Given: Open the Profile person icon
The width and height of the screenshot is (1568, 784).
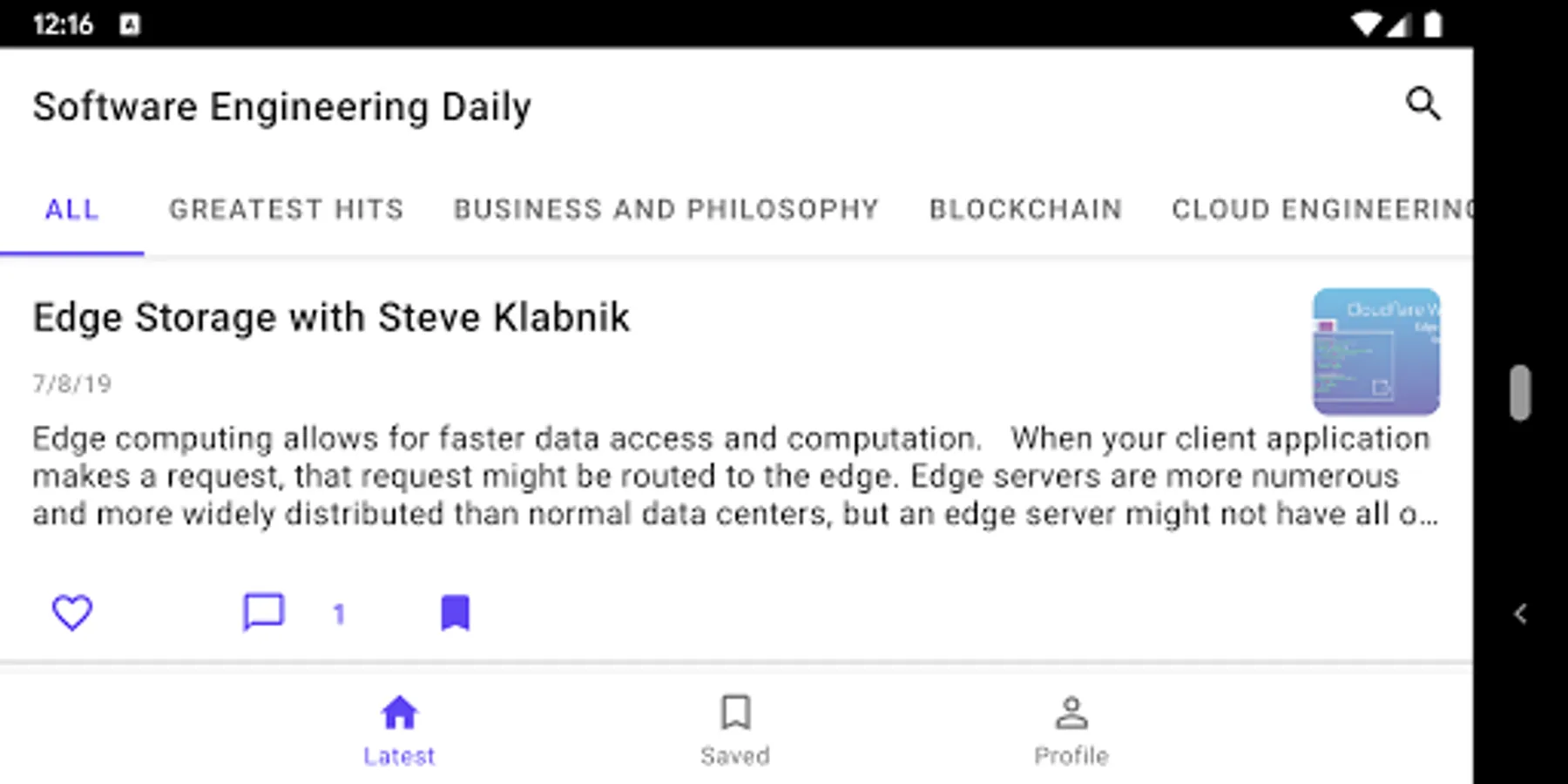Looking at the screenshot, I should (x=1071, y=713).
